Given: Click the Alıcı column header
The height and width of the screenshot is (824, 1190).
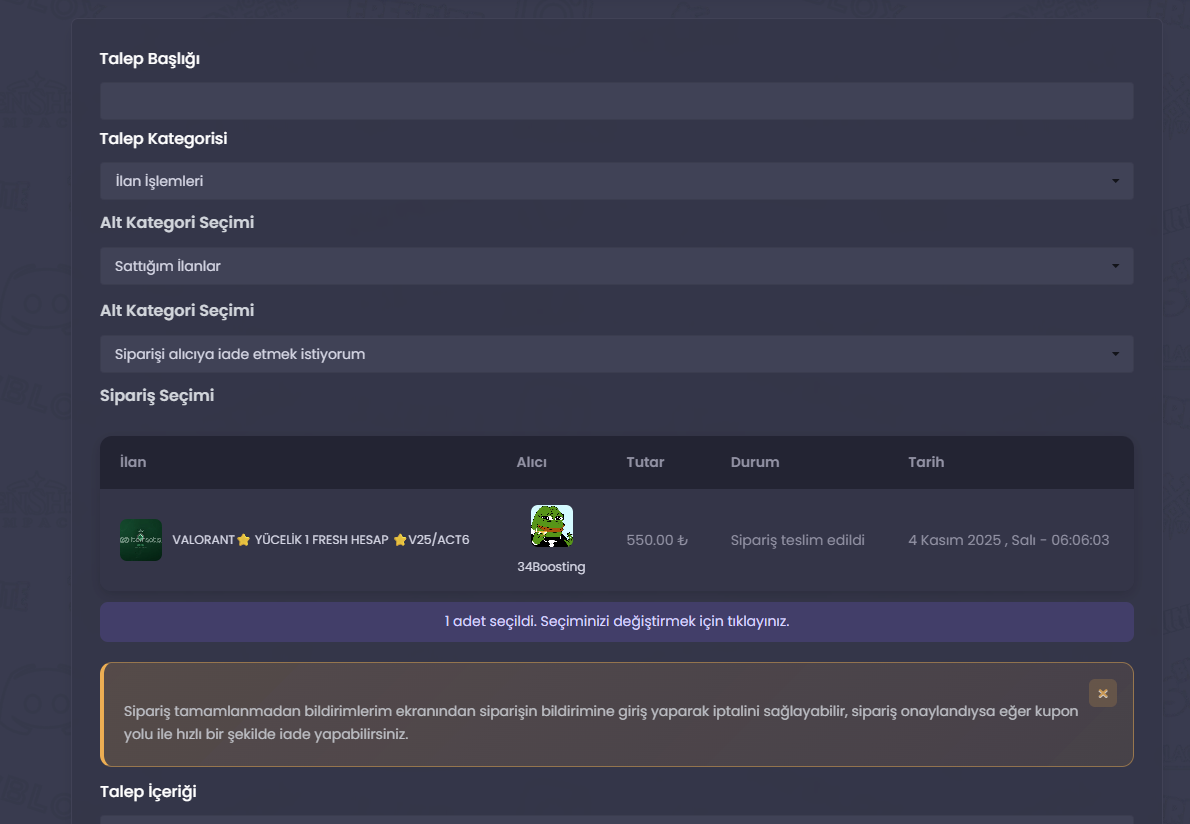Looking at the screenshot, I should 531,462.
